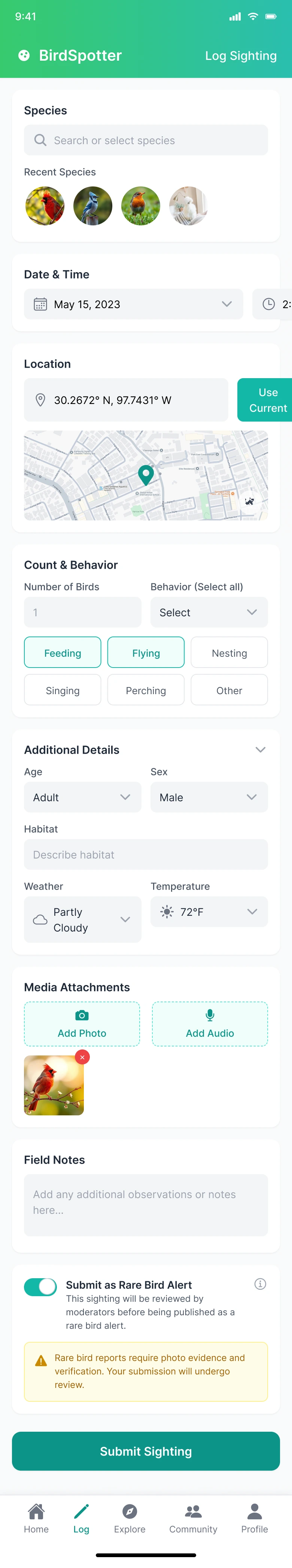
Task: Select the Nesting behavior chip
Action: tap(229, 653)
